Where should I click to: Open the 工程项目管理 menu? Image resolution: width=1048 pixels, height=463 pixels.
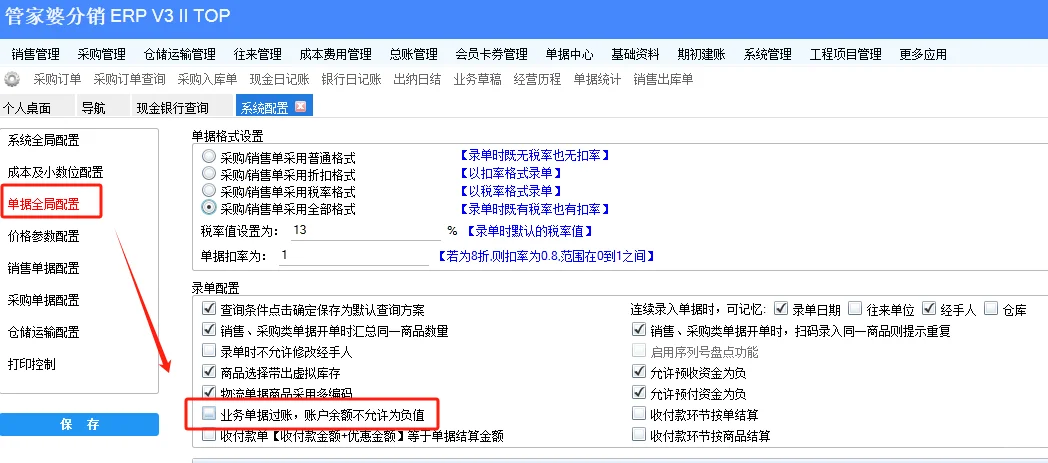[x=845, y=55]
